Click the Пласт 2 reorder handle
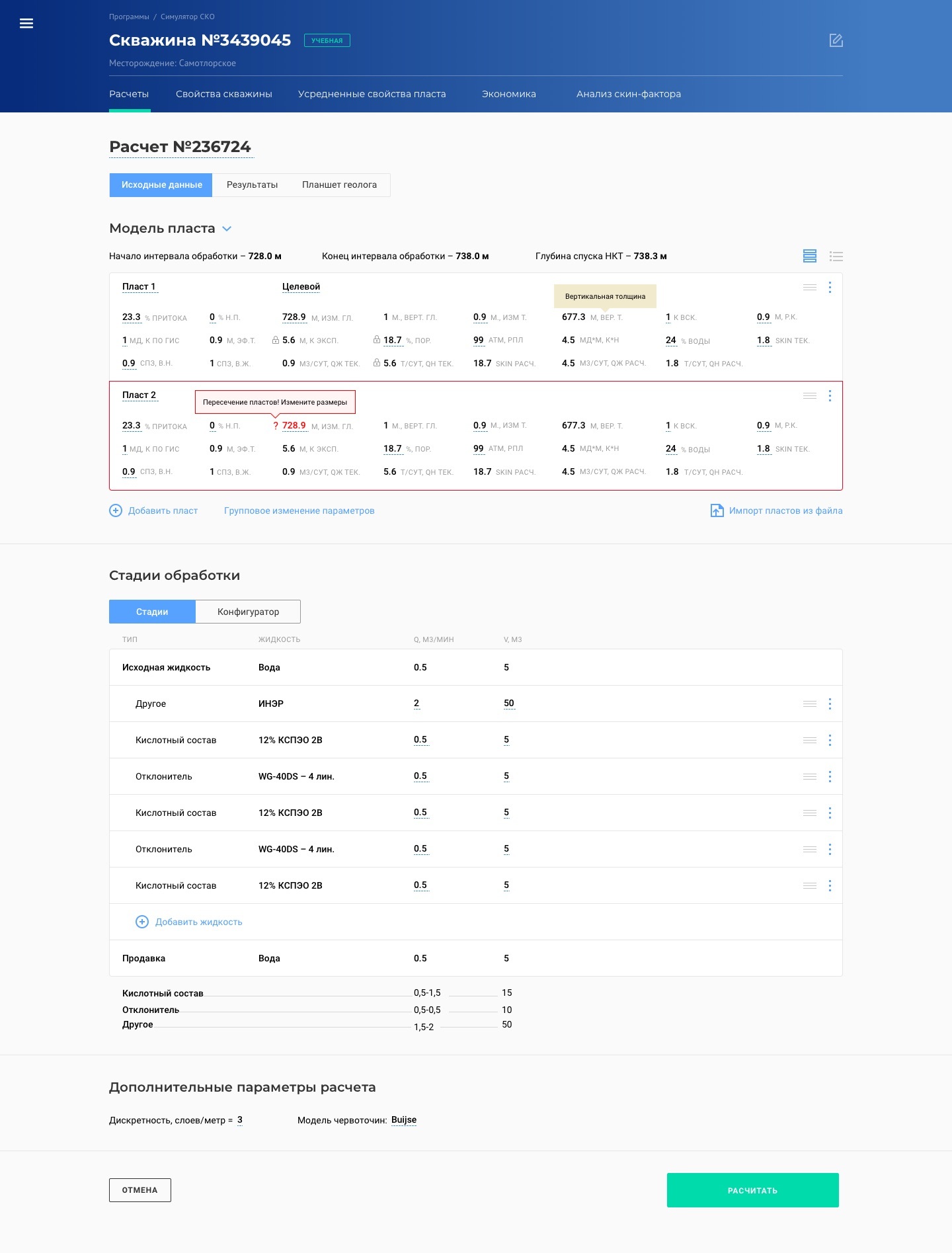Viewport: 952px width, 1253px height. [810, 395]
